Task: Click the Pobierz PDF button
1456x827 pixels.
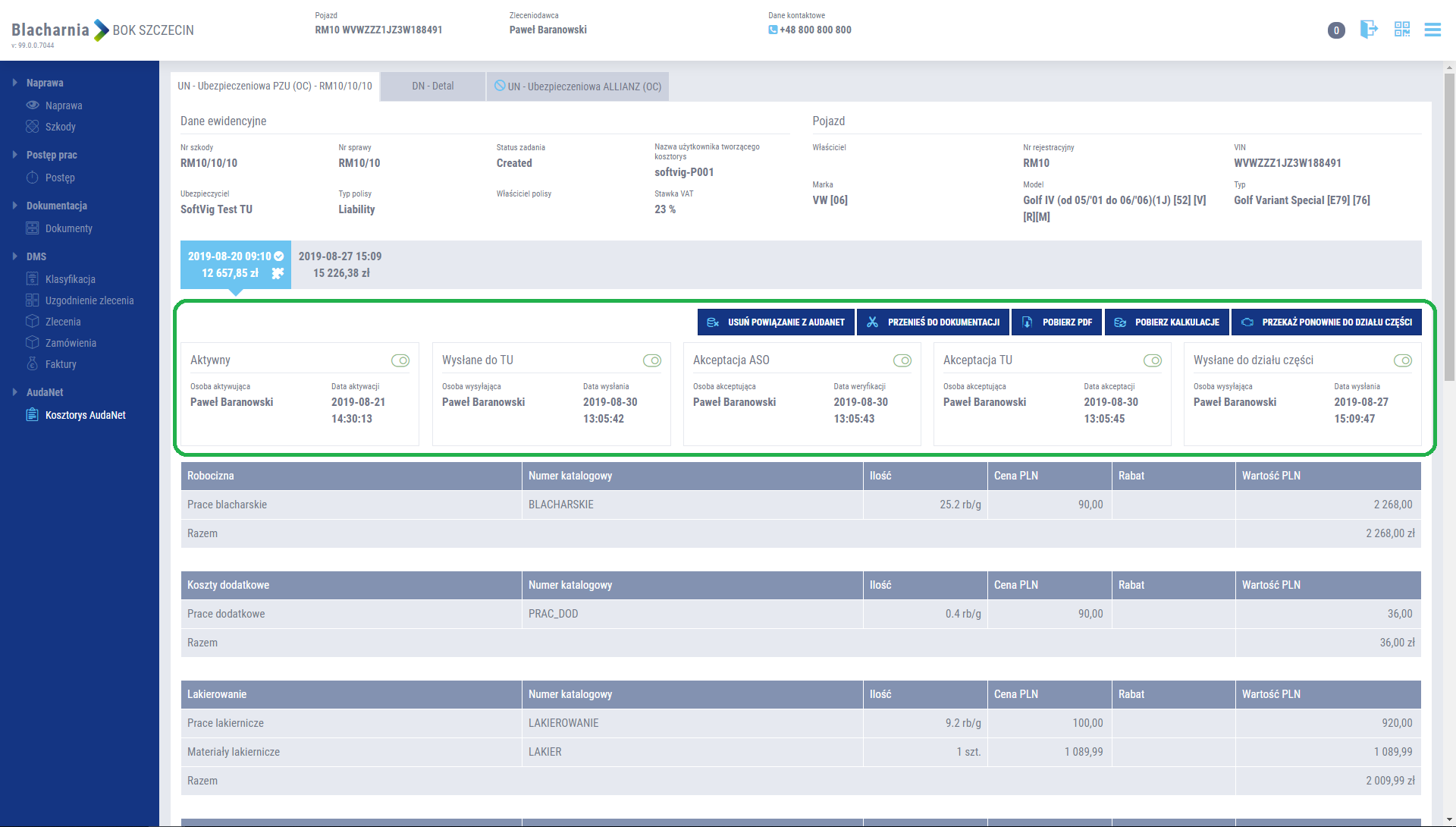Action: coord(1058,322)
